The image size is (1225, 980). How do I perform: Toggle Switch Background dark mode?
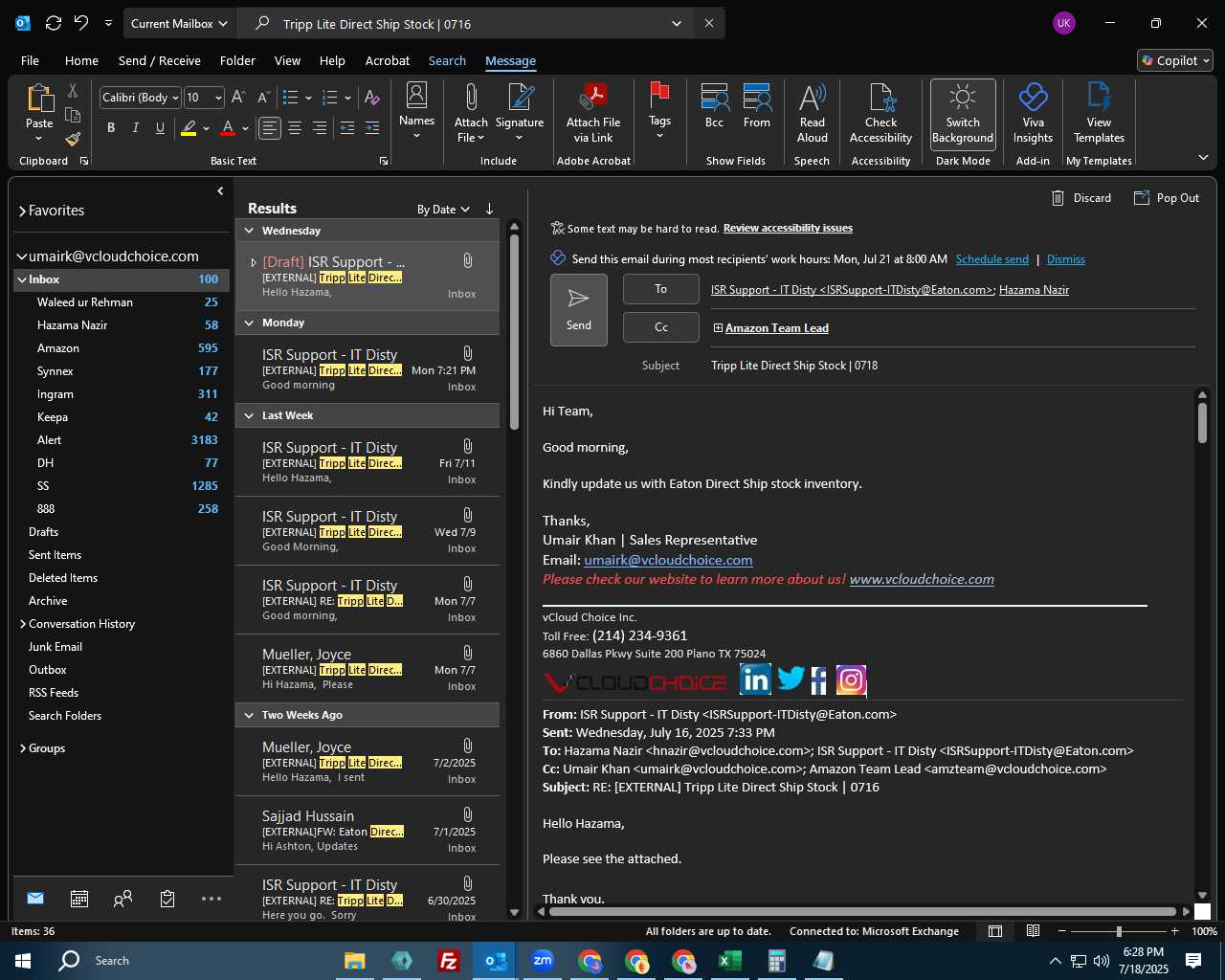pos(963,113)
